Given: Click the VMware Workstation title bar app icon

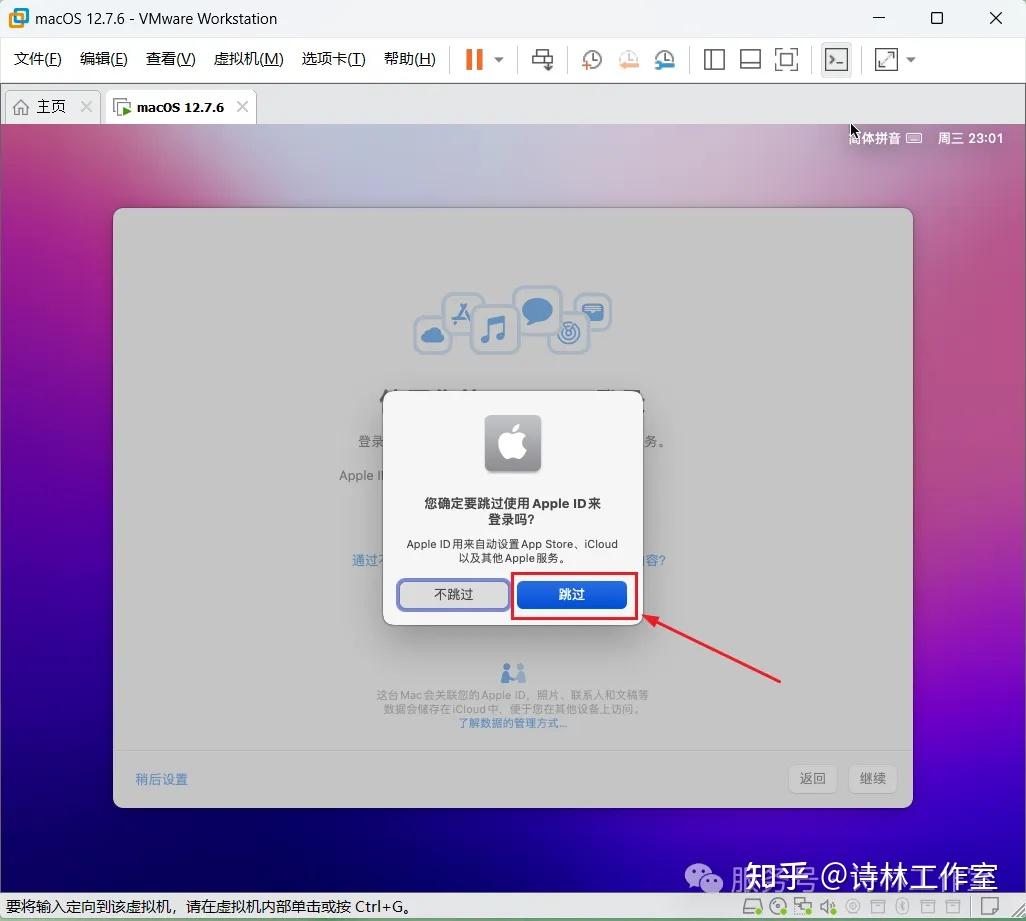Looking at the screenshot, I should [18, 18].
